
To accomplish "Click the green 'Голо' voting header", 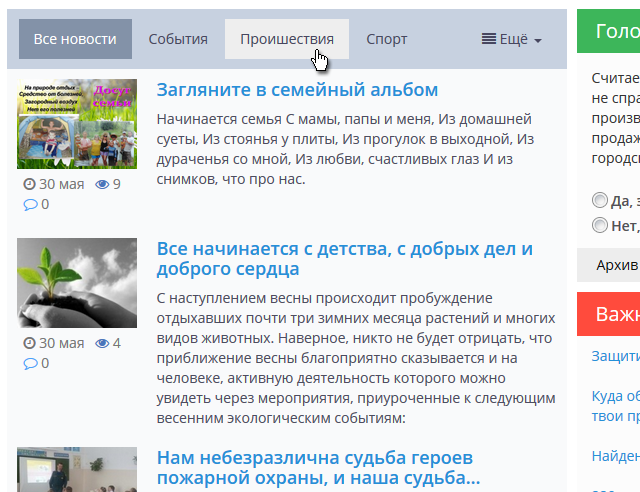I will (609, 31).
